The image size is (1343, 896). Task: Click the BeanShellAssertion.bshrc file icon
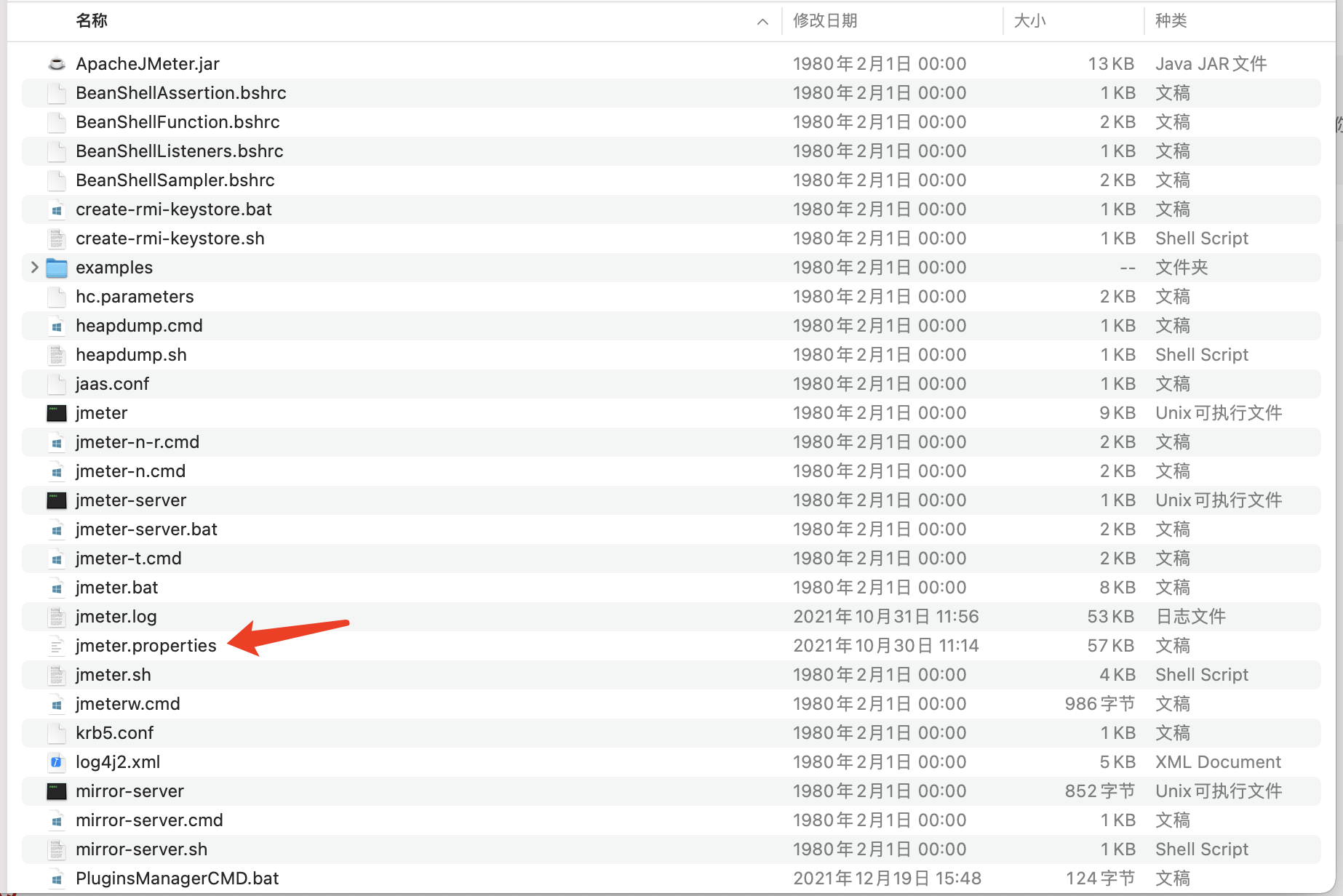pyautogui.click(x=57, y=93)
